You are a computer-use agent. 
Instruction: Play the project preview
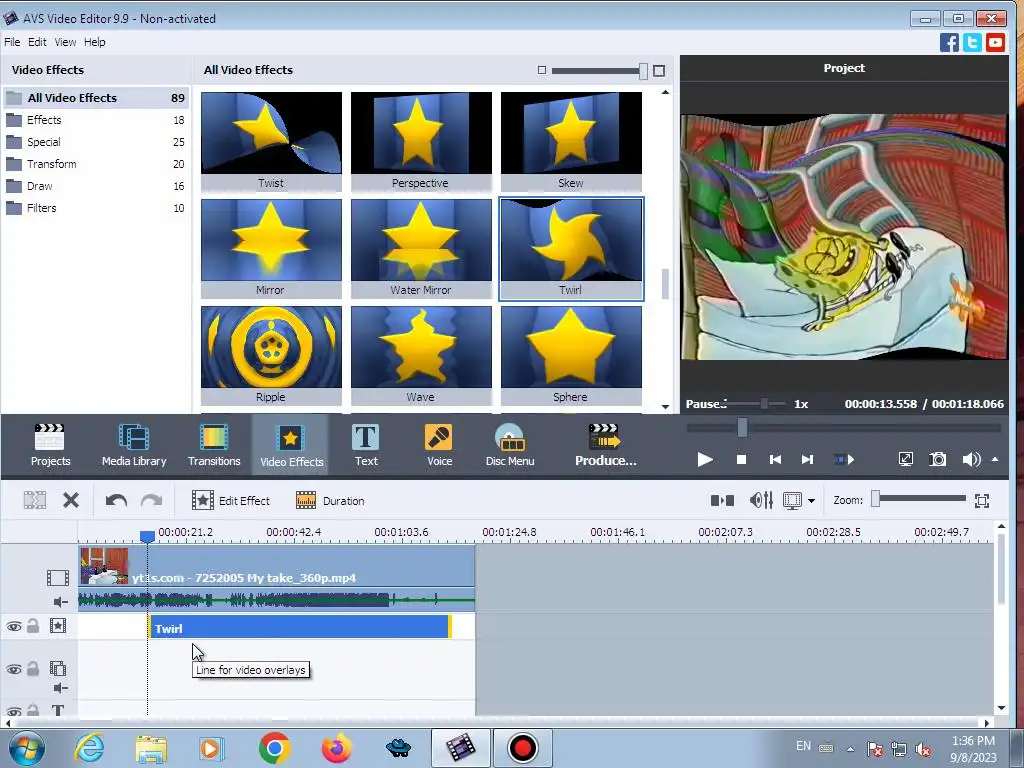705,460
